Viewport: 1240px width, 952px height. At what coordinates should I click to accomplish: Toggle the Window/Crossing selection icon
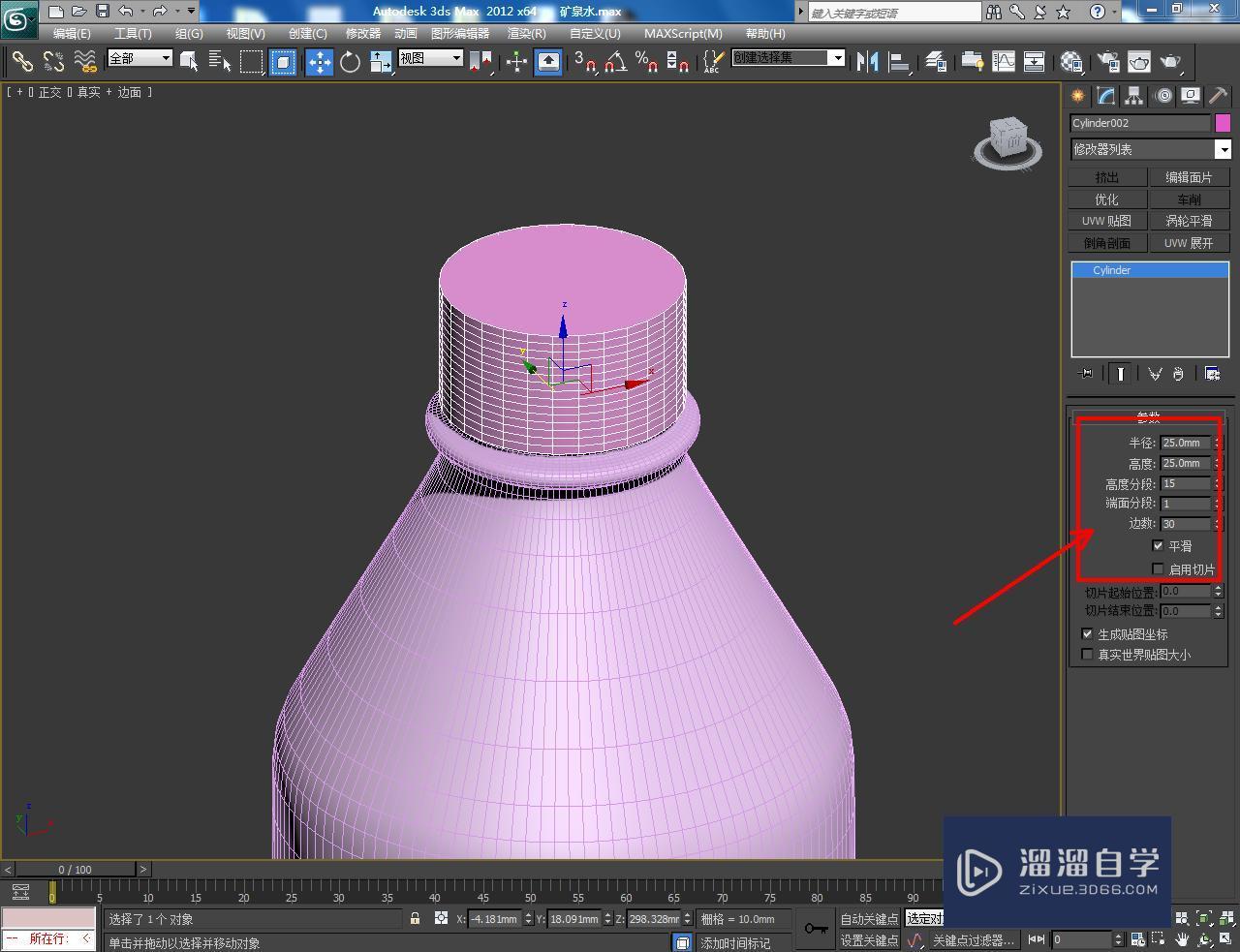pos(283,62)
